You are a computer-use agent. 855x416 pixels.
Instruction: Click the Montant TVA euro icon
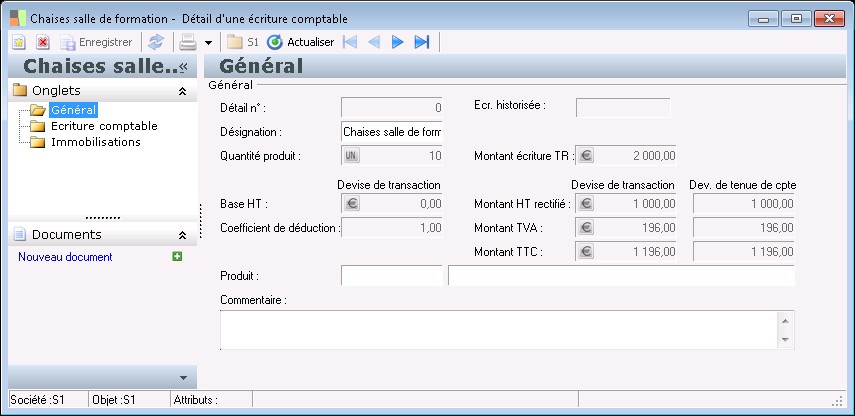[x=586, y=228]
